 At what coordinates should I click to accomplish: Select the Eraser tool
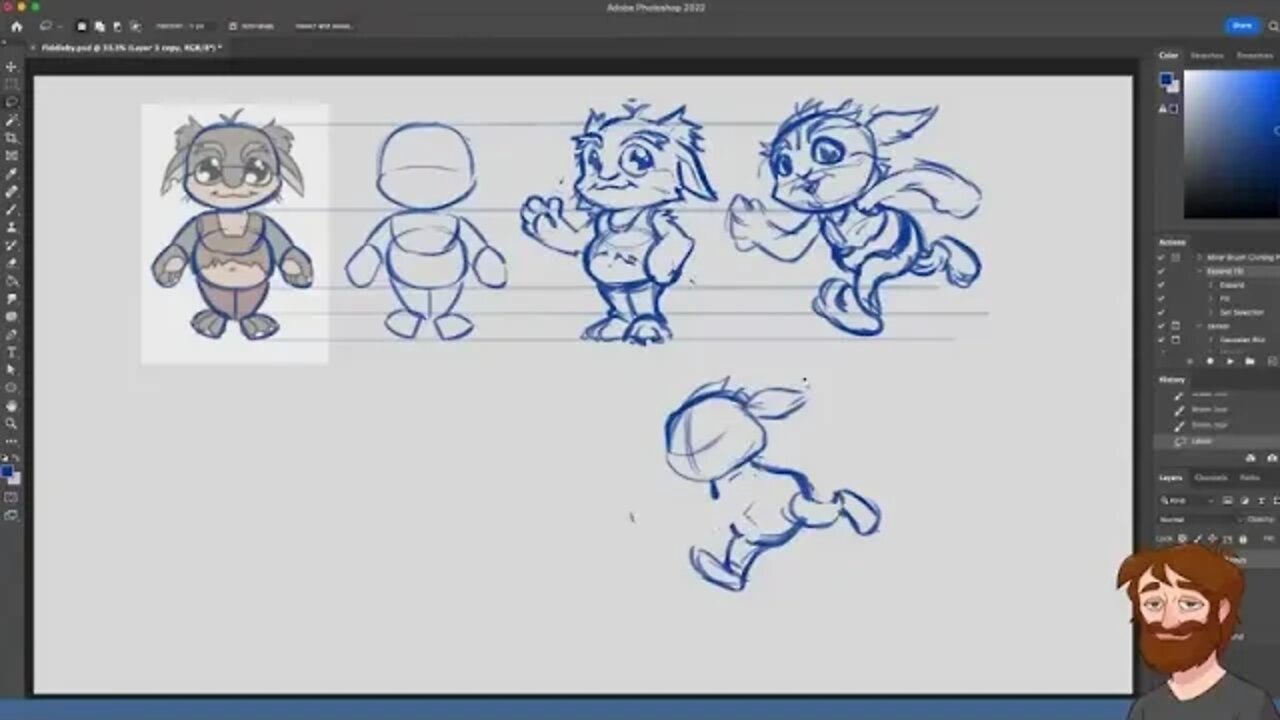click(12, 264)
